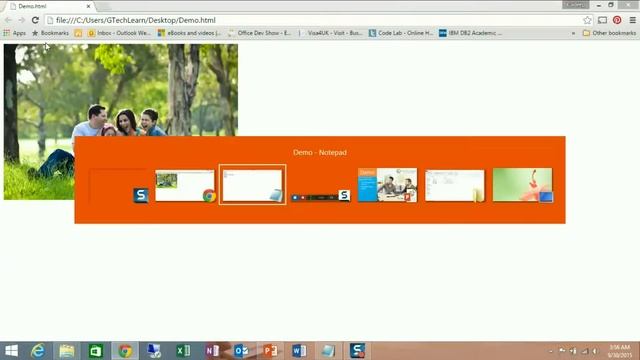Click the clock in the system tray
Screen dimensions: 640x360
tap(620, 351)
